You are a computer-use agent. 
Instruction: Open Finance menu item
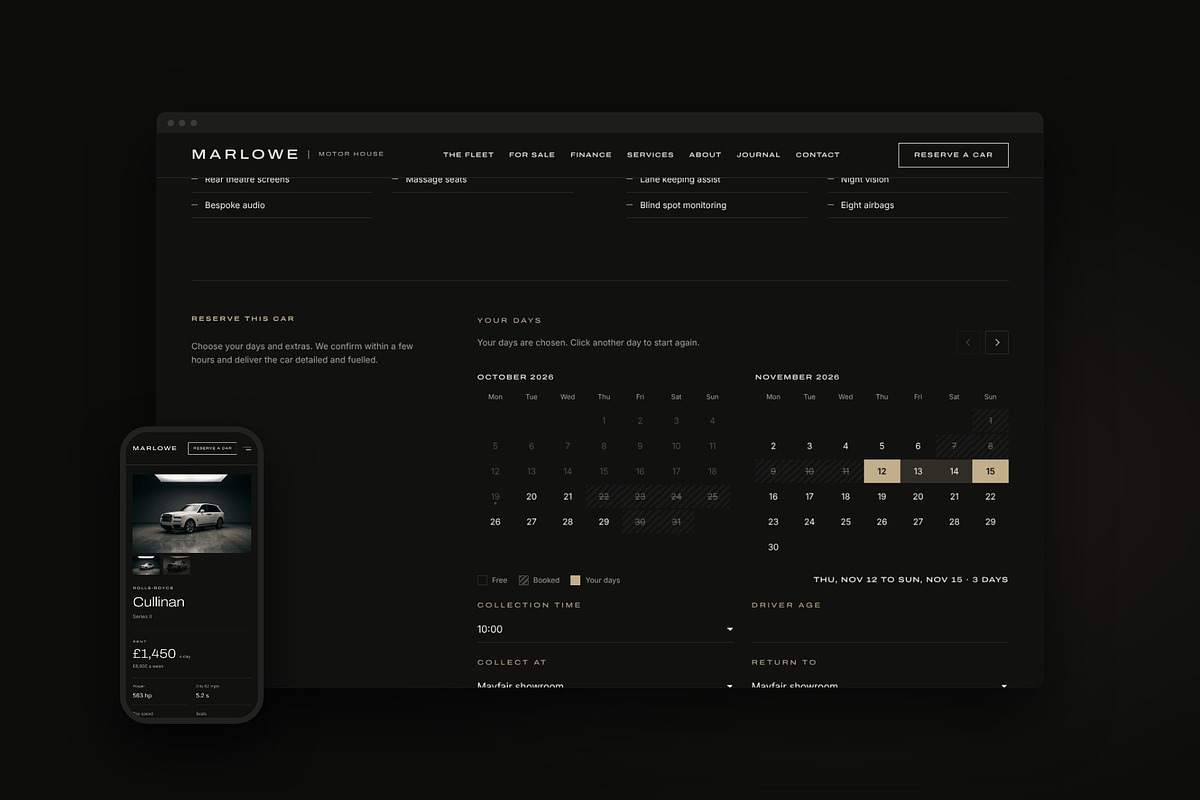coord(591,155)
